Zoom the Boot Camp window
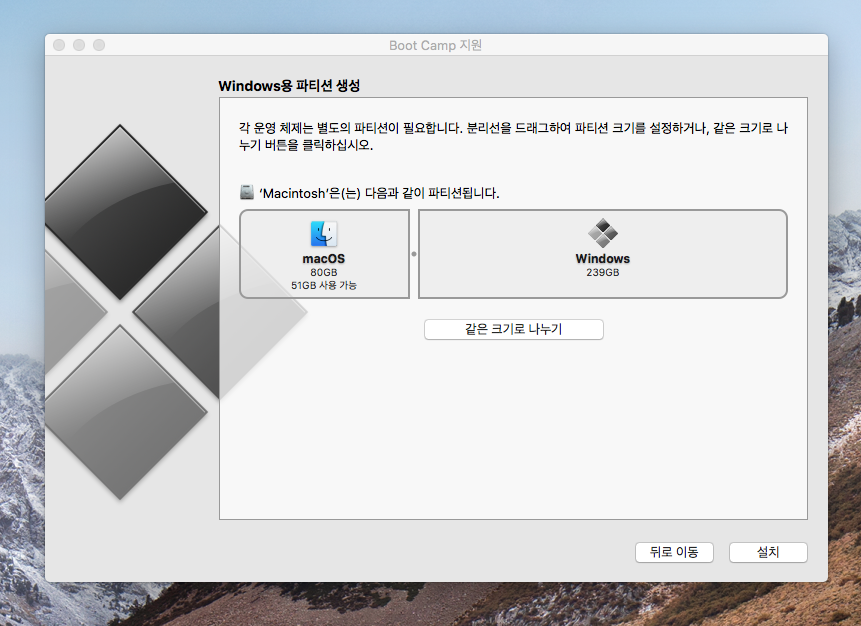 pyautogui.click(x=99, y=45)
